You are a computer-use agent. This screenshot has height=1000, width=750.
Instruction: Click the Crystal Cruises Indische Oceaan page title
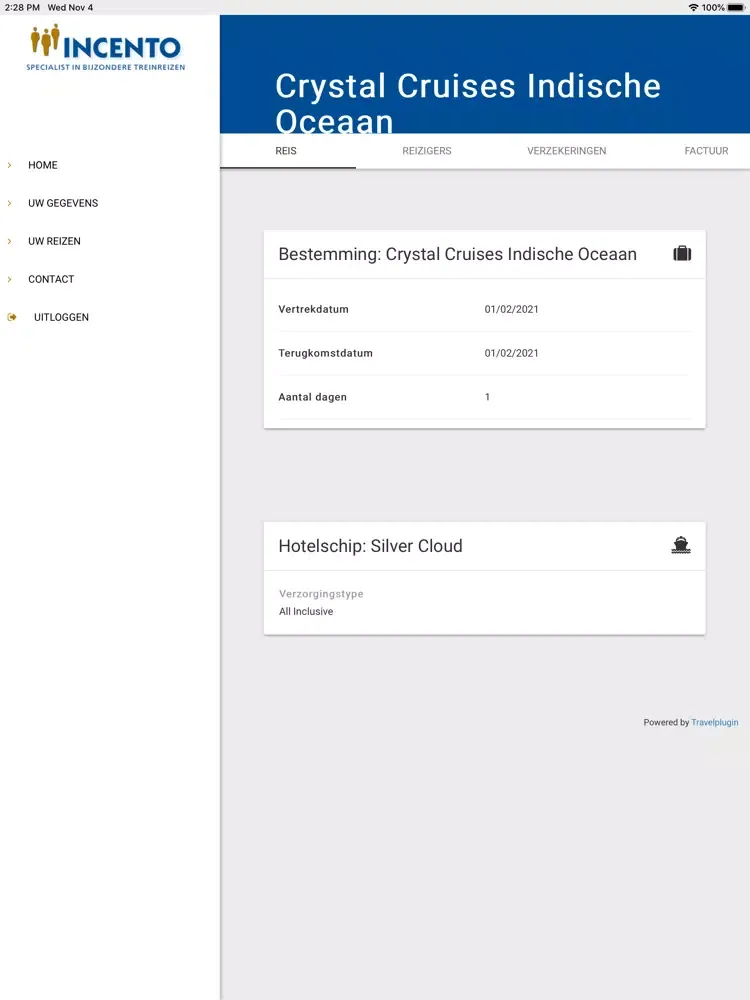pyautogui.click(x=467, y=102)
